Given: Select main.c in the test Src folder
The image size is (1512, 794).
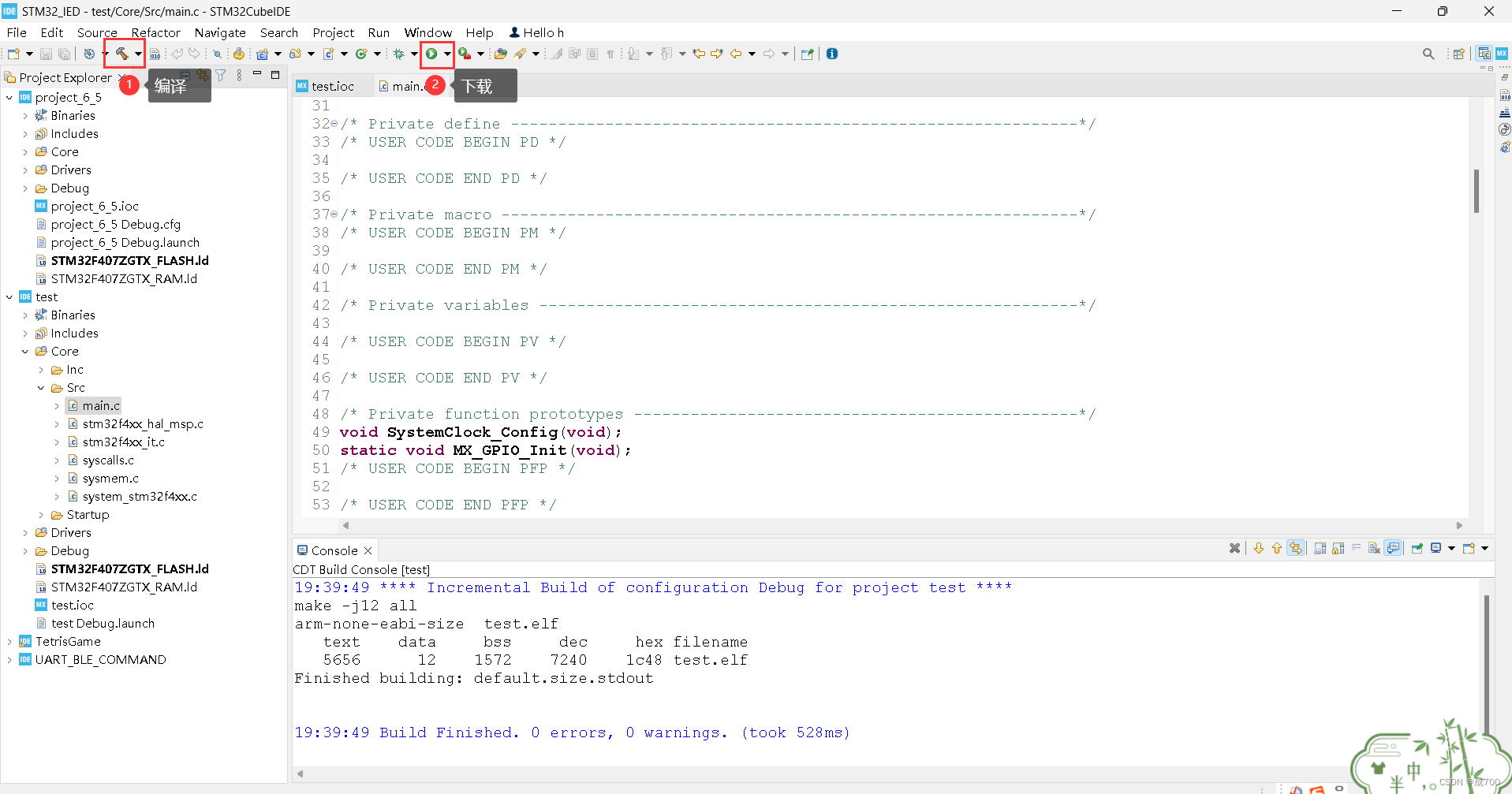Looking at the screenshot, I should [x=101, y=406].
